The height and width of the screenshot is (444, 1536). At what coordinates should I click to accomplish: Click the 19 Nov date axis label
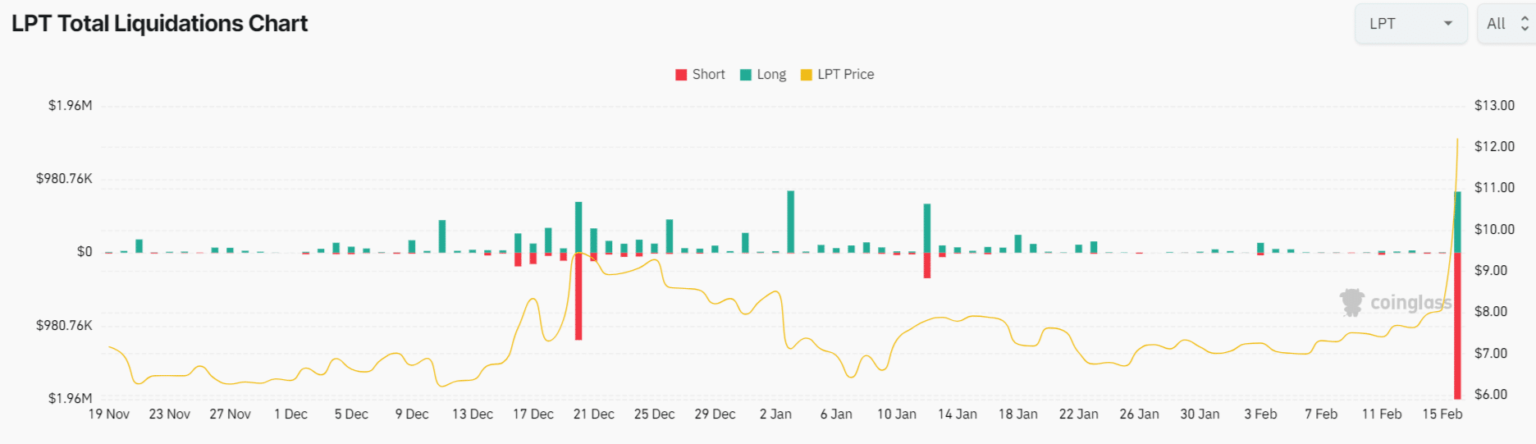click(x=109, y=414)
